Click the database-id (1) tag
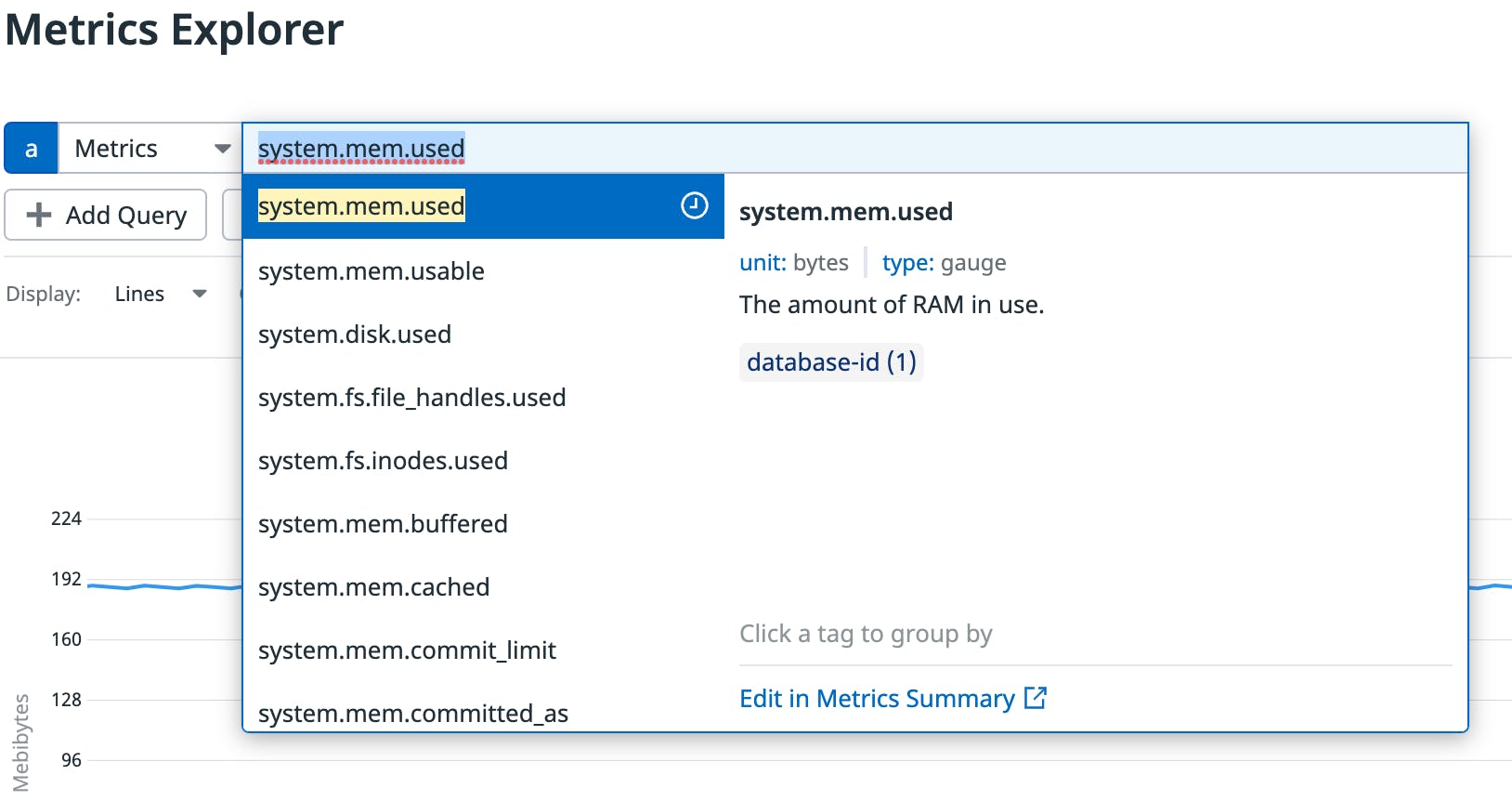 [x=831, y=362]
